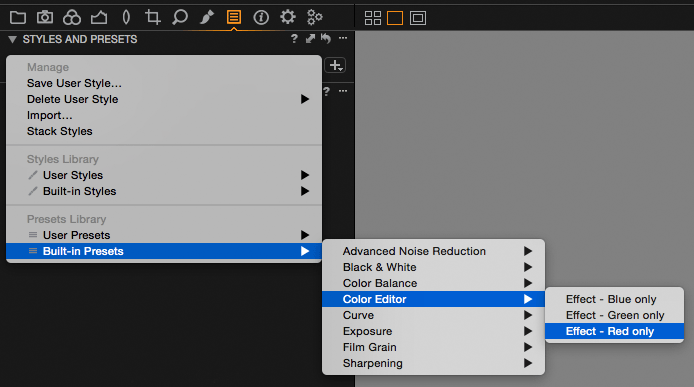
Task: Expand the User Presets submenu
Action: click(x=164, y=235)
